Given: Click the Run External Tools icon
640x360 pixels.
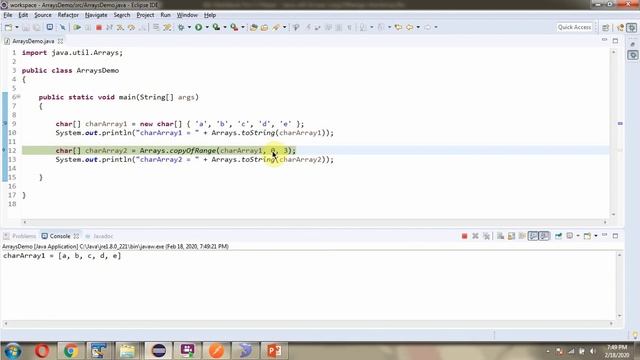Looking at the screenshot, I should (x=234, y=27).
